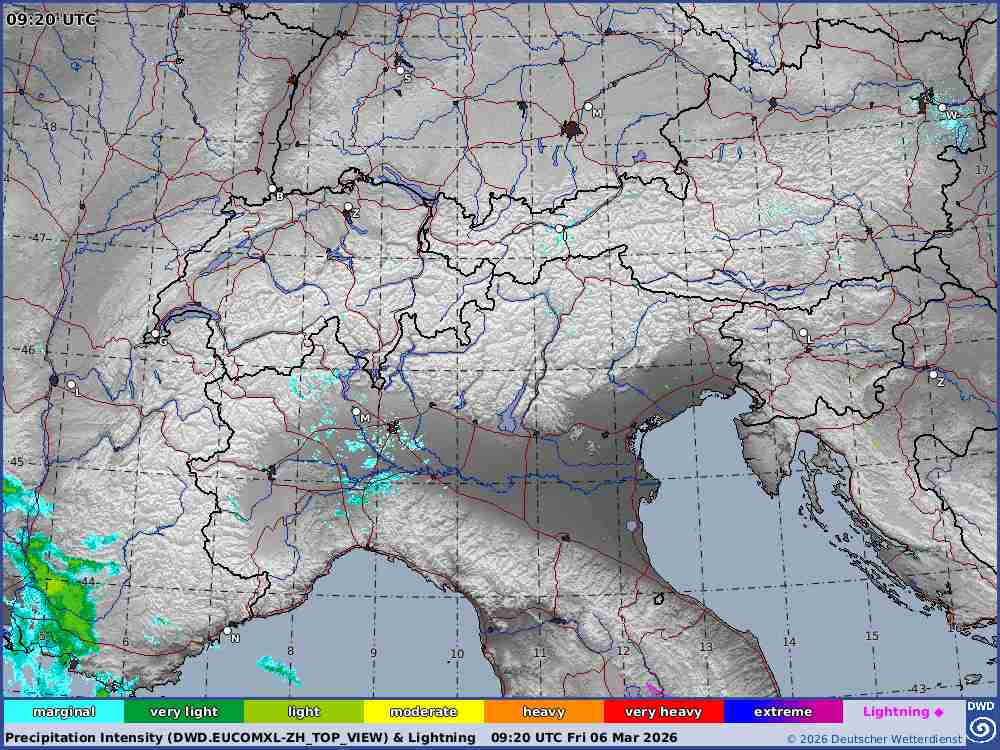The width and height of the screenshot is (1000, 750).
Task: Click the Vienna marker labeled W
Action: coord(942,107)
